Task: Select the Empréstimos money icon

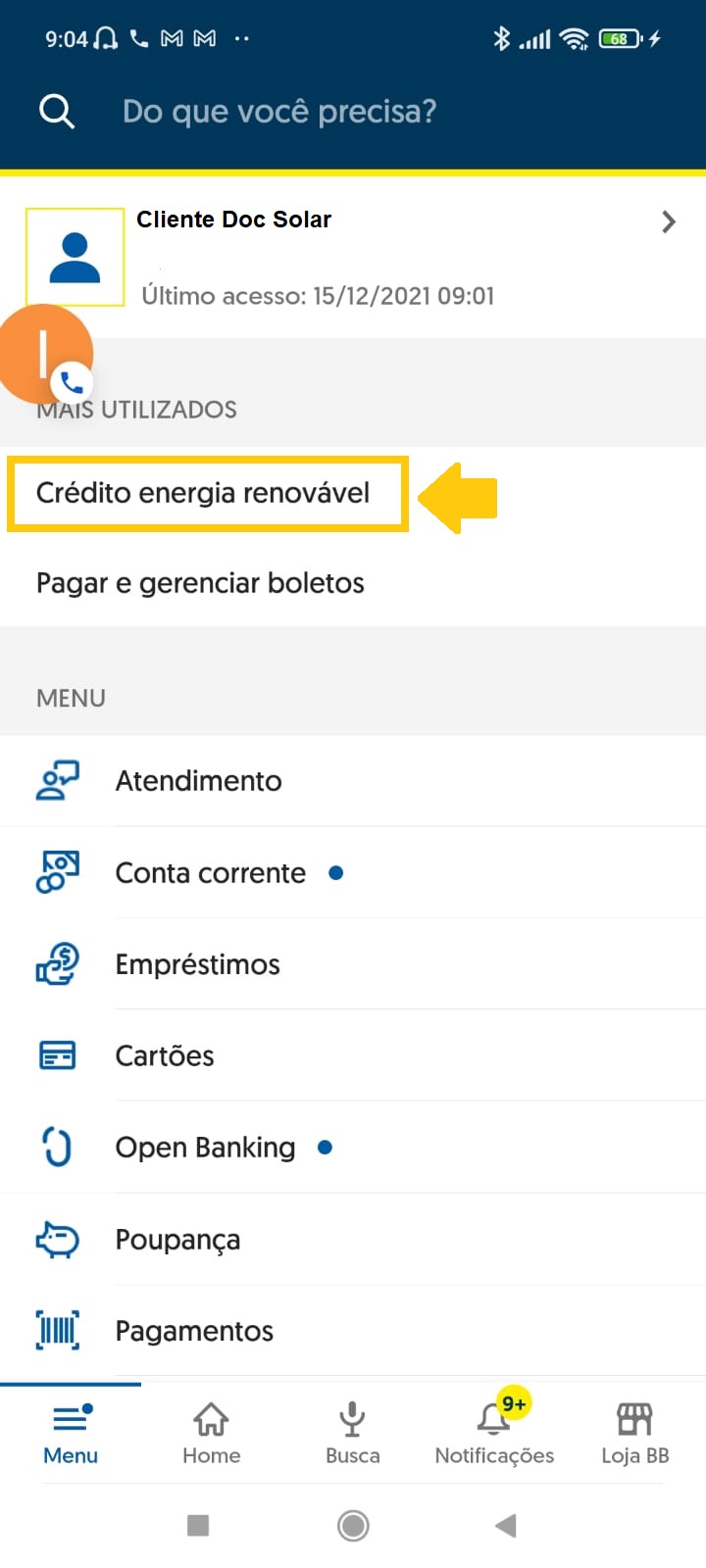Action: [x=58, y=964]
